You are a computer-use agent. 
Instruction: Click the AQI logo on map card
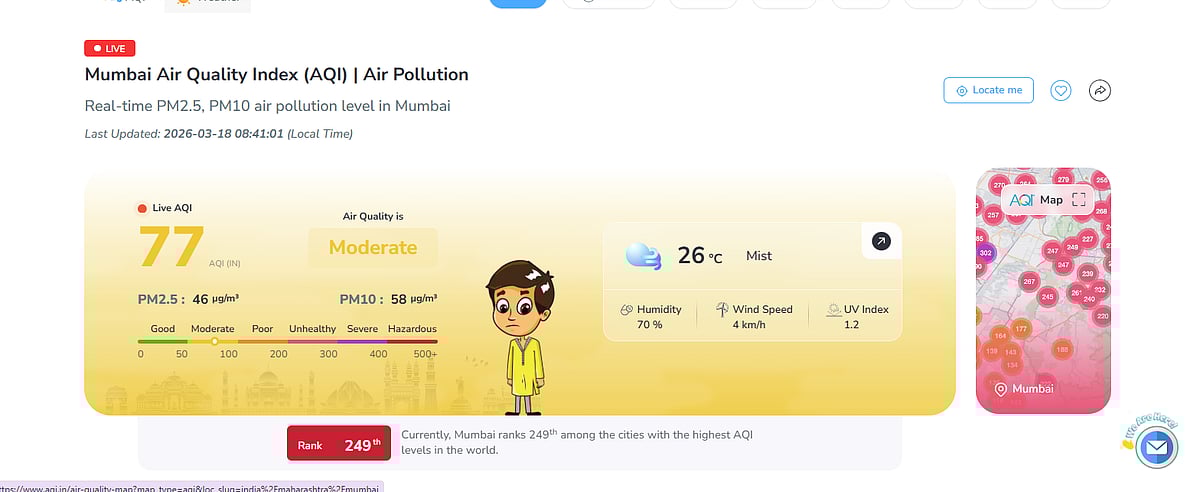1021,200
